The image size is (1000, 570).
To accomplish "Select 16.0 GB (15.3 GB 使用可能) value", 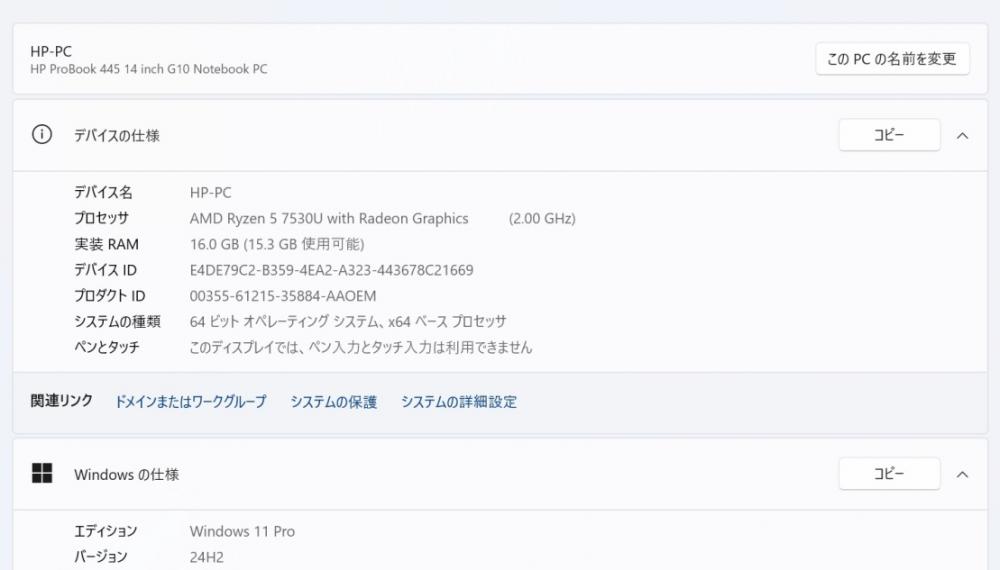I will tap(277, 244).
